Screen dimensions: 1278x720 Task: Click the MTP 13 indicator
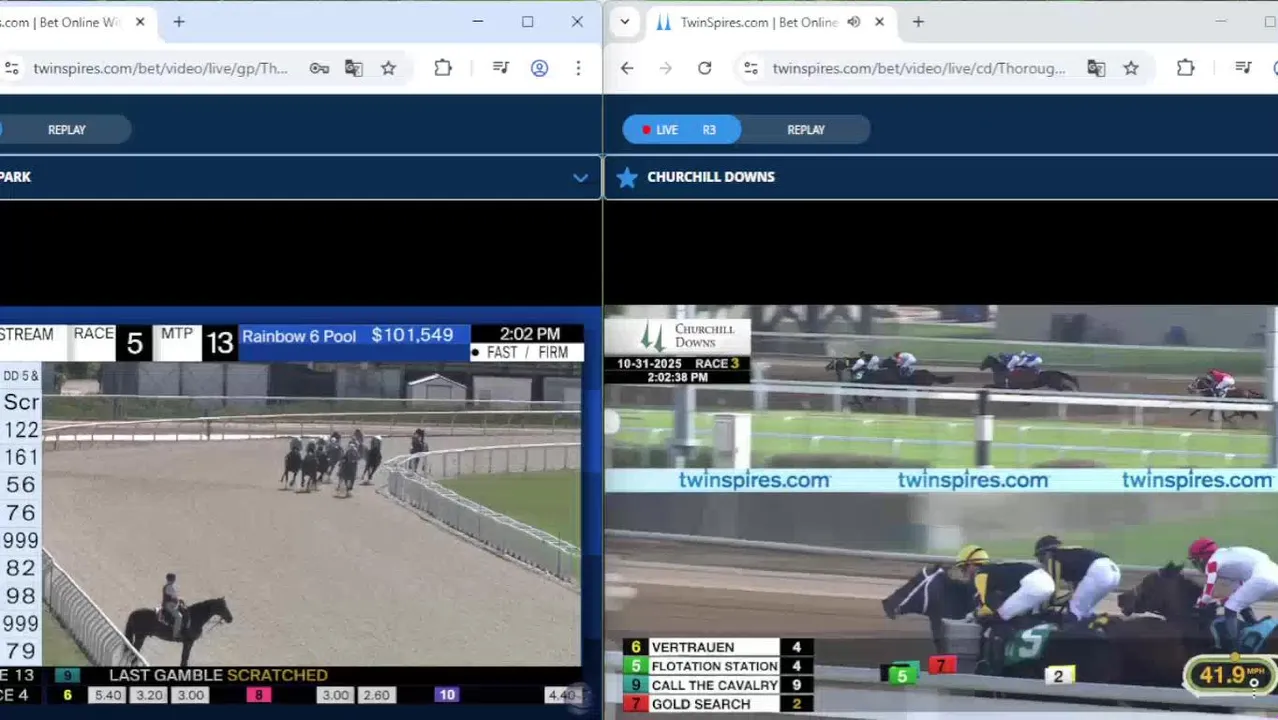point(197,342)
